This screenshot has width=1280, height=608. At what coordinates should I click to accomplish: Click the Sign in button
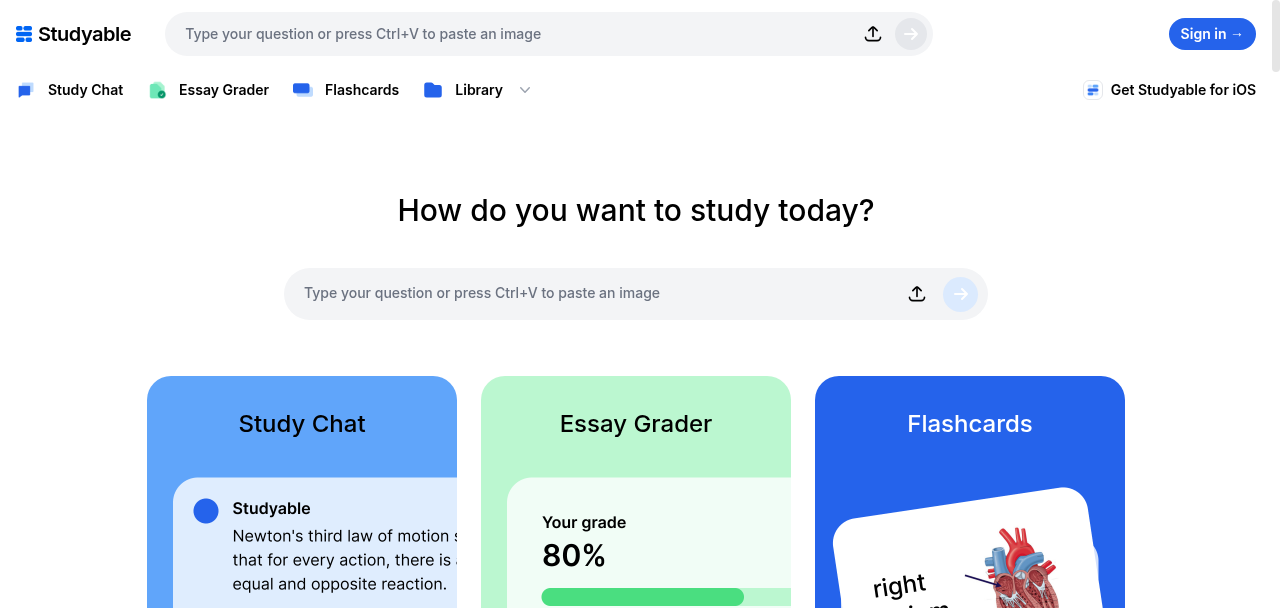tap(1212, 34)
